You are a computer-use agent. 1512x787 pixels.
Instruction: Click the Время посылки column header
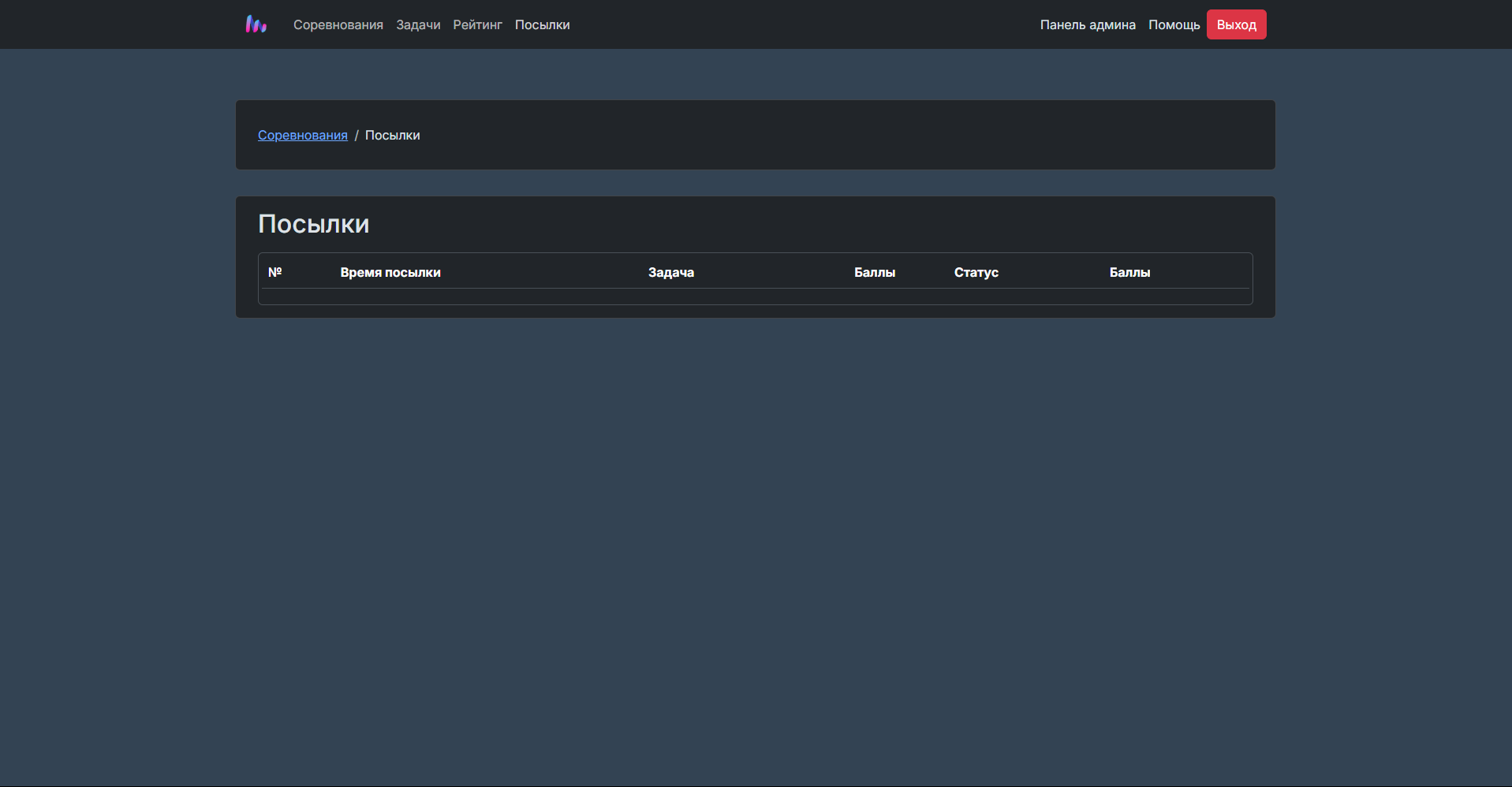pyautogui.click(x=390, y=273)
